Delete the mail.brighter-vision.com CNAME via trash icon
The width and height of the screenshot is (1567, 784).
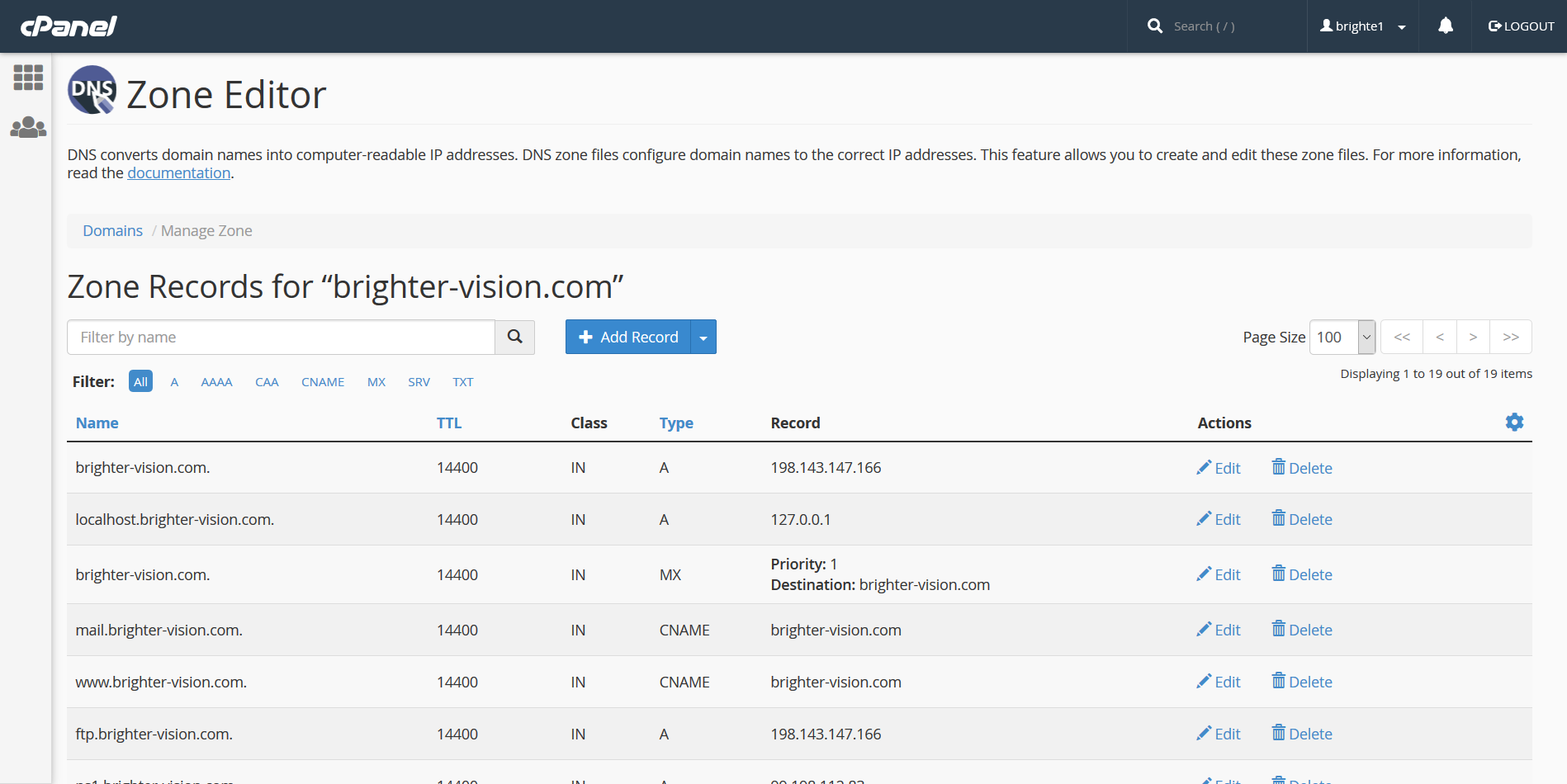[x=1278, y=630]
